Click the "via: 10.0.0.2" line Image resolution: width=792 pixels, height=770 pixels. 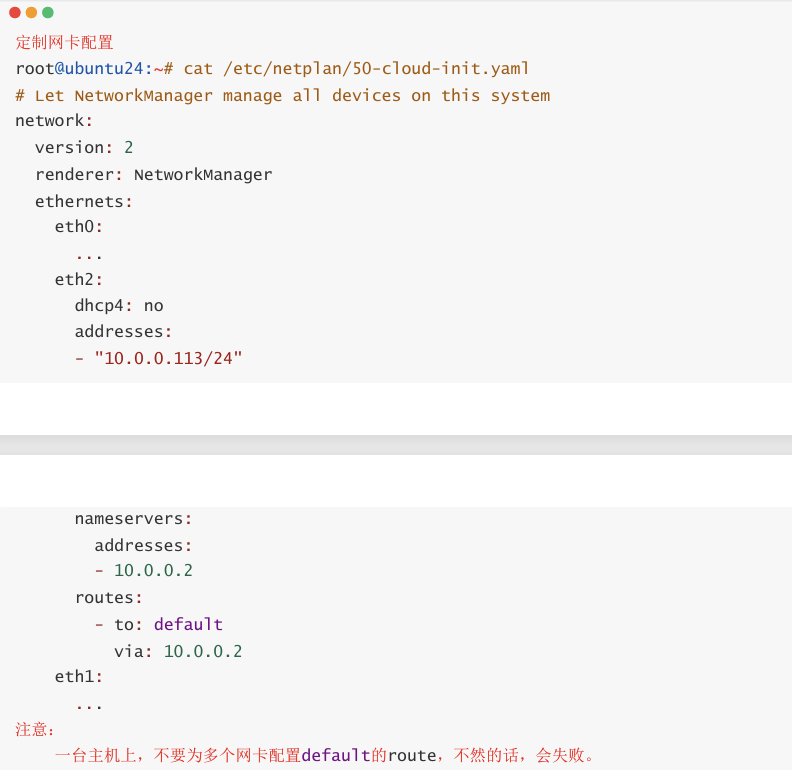(x=178, y=651)
